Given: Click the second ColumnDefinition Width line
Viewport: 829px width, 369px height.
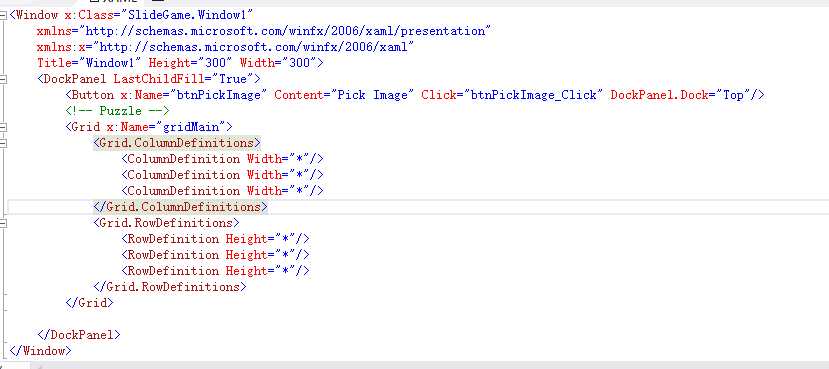Looking at the screenshot, I should tap(222, 174).
